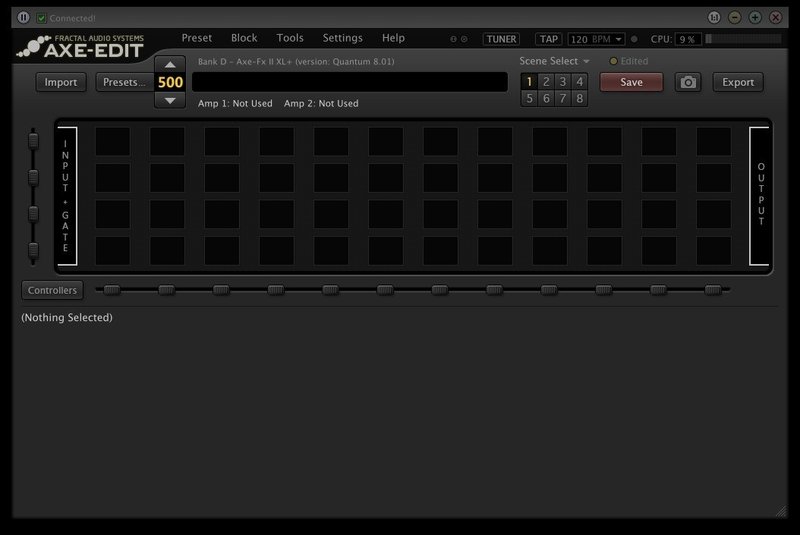This screenshot has height=535, width=800.
Task: Click the first column's horizontal slider handle
Action: tap(112, 290)
